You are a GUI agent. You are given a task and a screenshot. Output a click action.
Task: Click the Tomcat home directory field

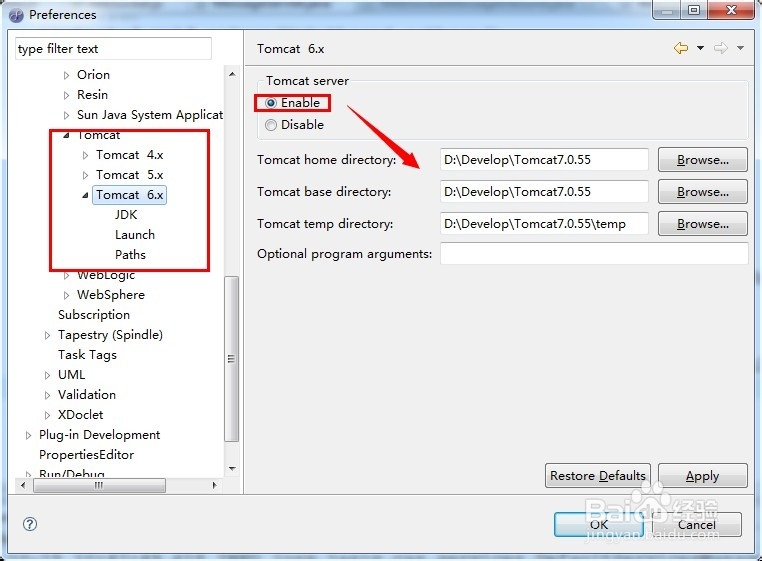click(544, 160)
